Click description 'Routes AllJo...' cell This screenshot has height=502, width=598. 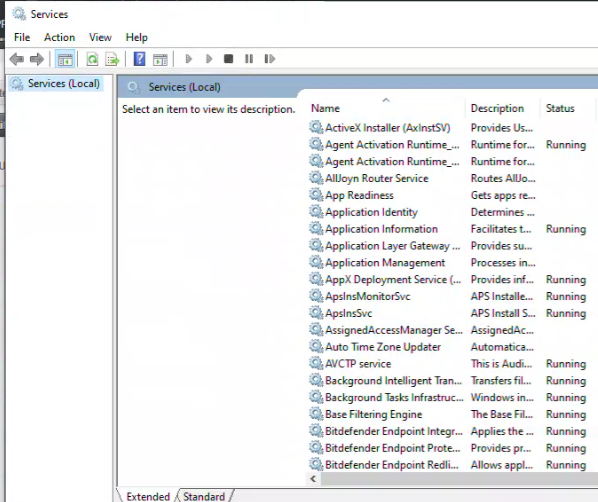pyautogui.click(x=503, y=179)
